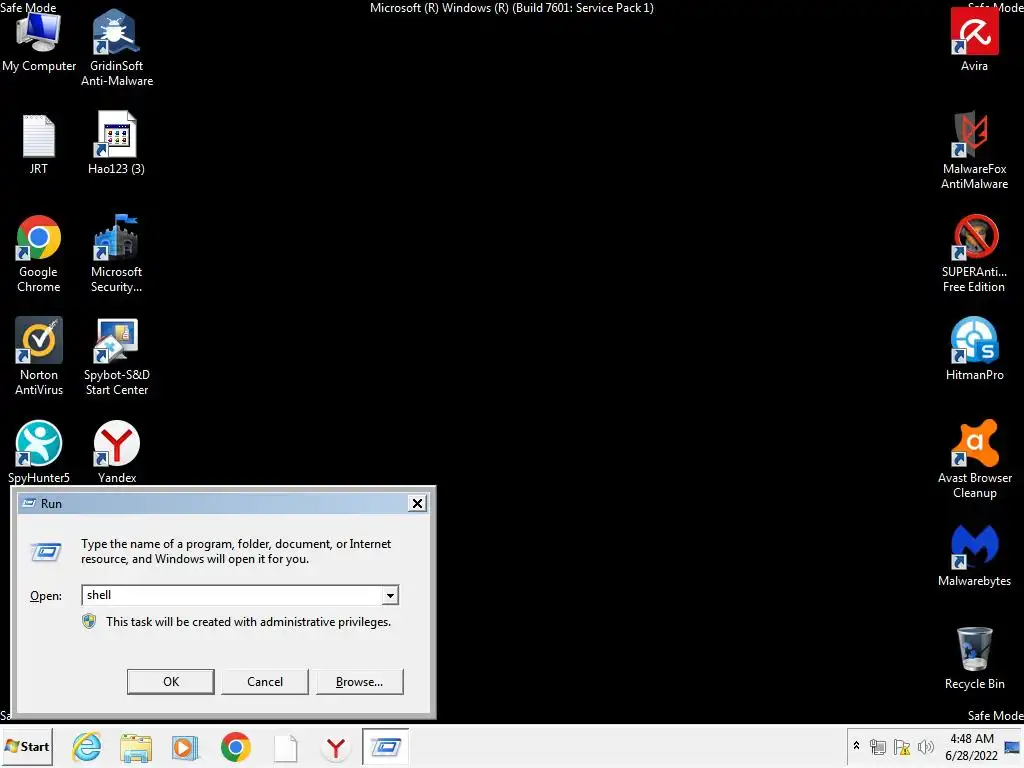Open Malwarebytes desktop shortcut
Screen dimensions: 1024x768
click(x=974, y=555)
